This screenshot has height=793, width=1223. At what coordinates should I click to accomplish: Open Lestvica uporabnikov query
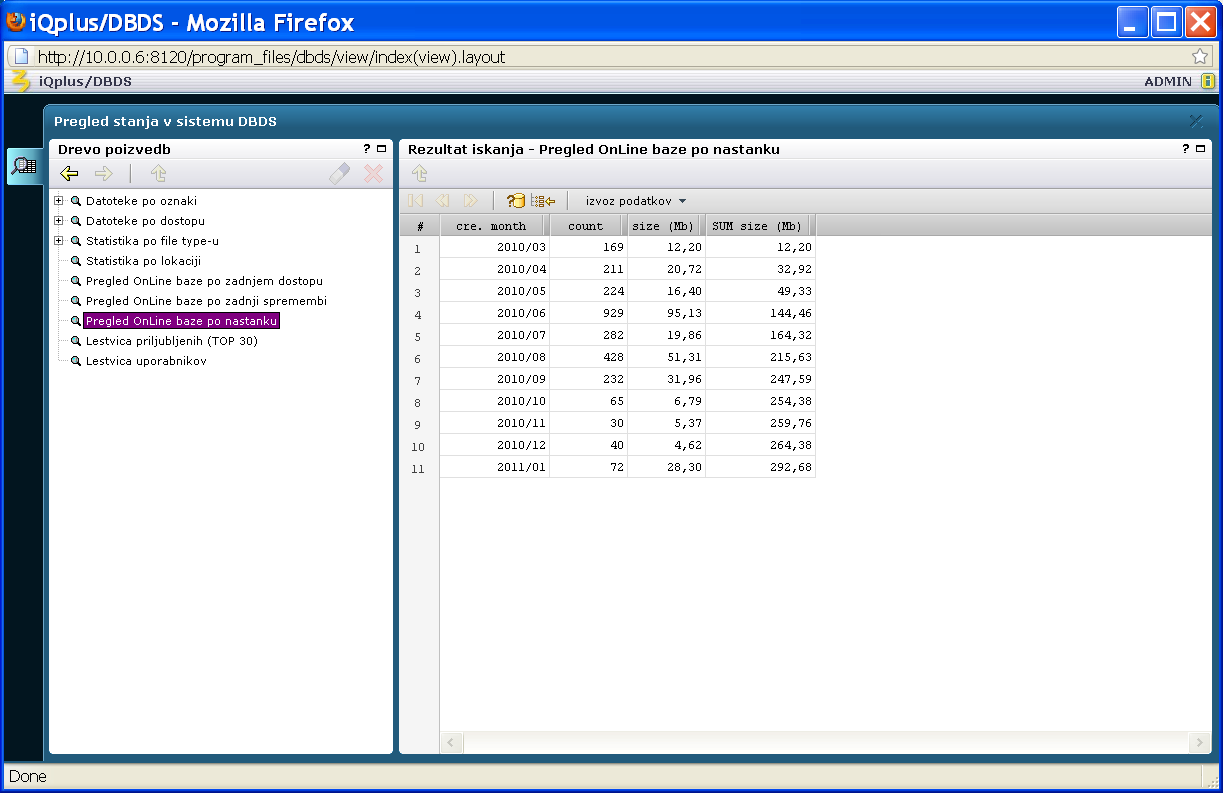pyautogui.click(x=146, y=361)
